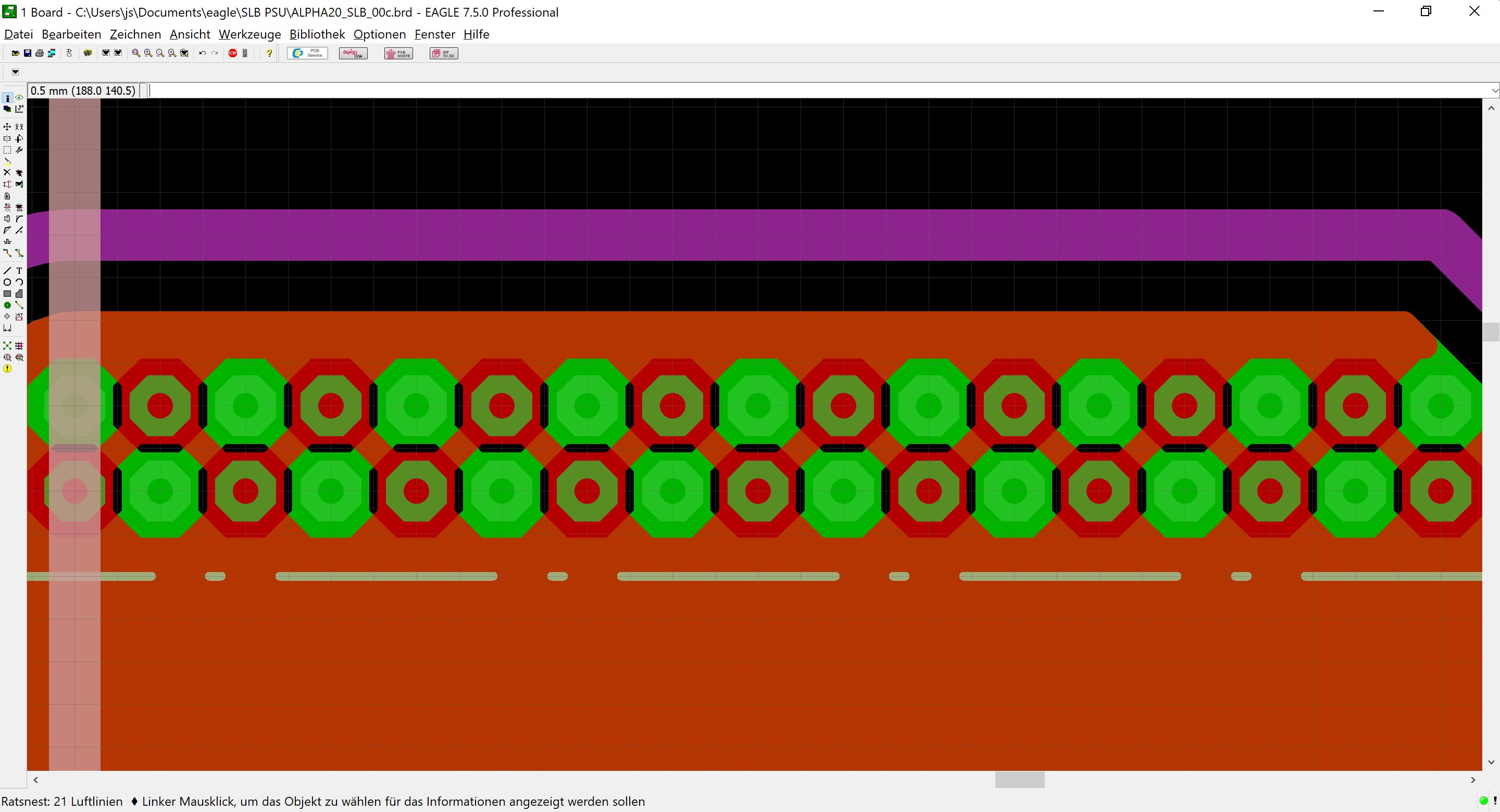Select the Arc tool
The image size is (1500, 812).
pyautogui.click(x=19, y=282)
